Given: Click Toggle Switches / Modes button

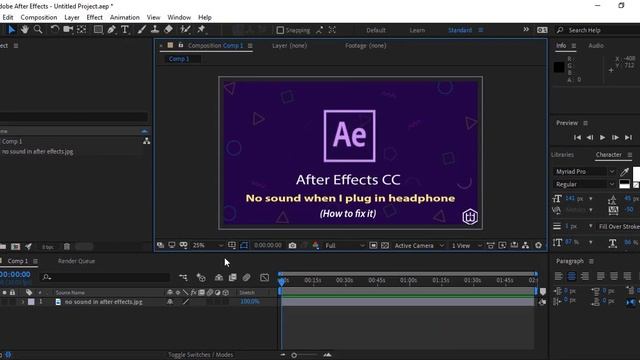Looking at the screenshot, I should [x=200, y=355].
